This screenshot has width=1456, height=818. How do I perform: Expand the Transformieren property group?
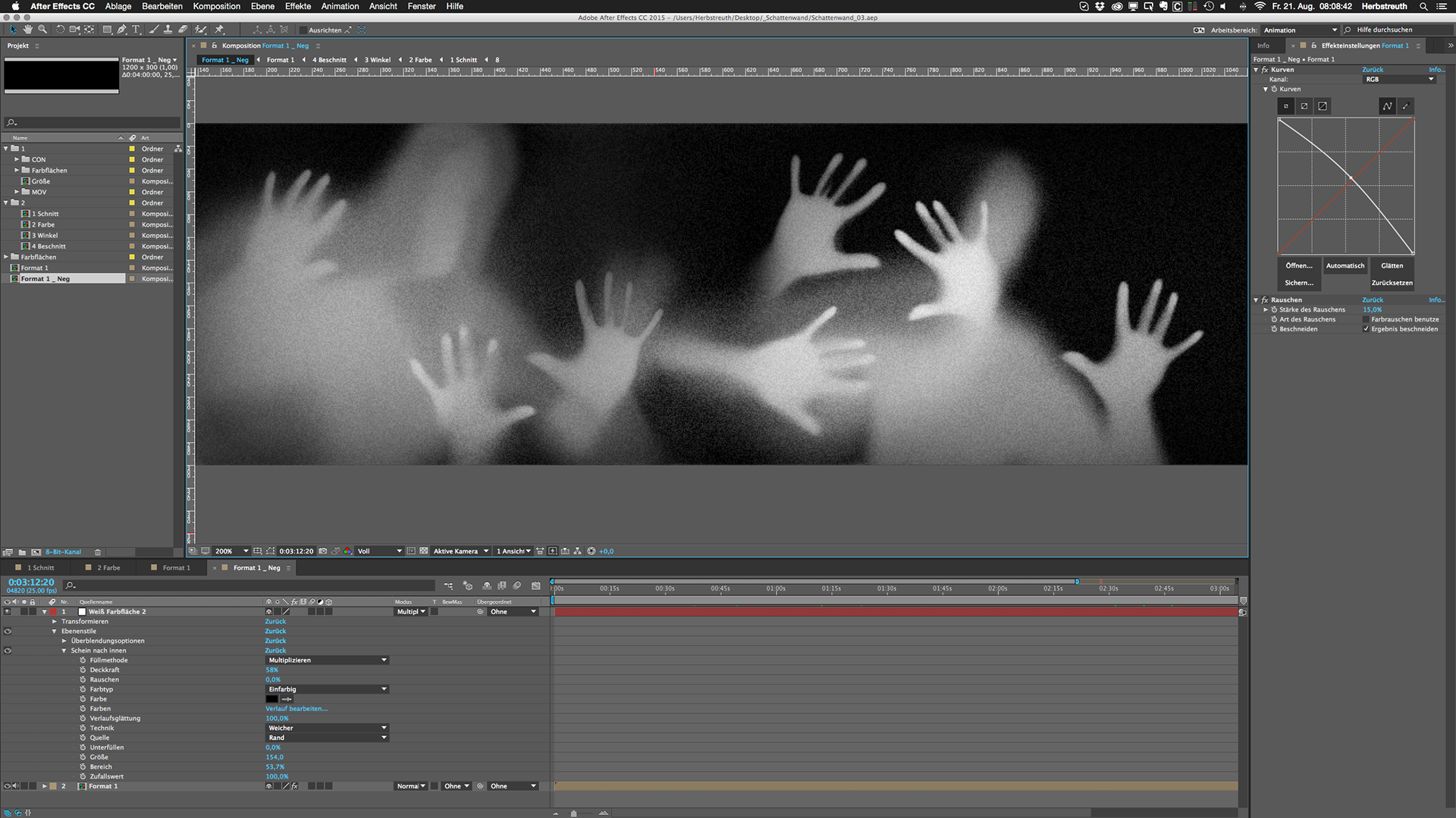click(x=55, y=622)
